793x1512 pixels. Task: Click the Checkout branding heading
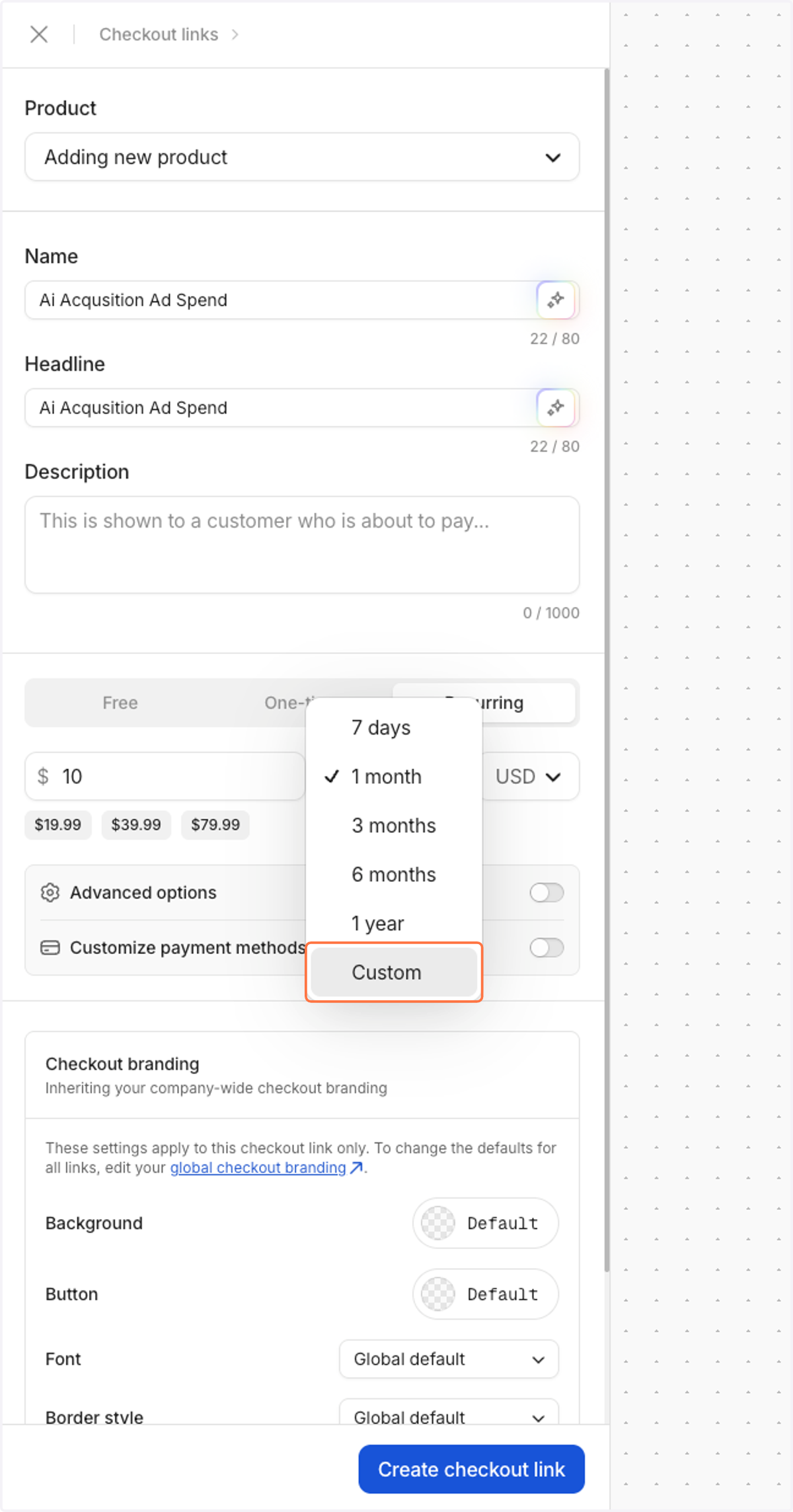tap(122, 1064)
